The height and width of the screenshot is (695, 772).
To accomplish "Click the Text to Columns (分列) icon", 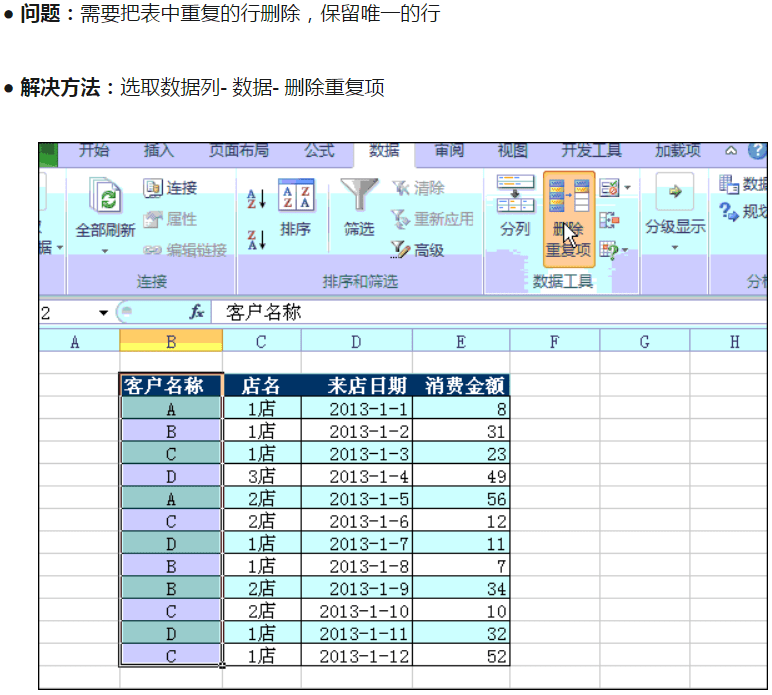I will 515,200.
